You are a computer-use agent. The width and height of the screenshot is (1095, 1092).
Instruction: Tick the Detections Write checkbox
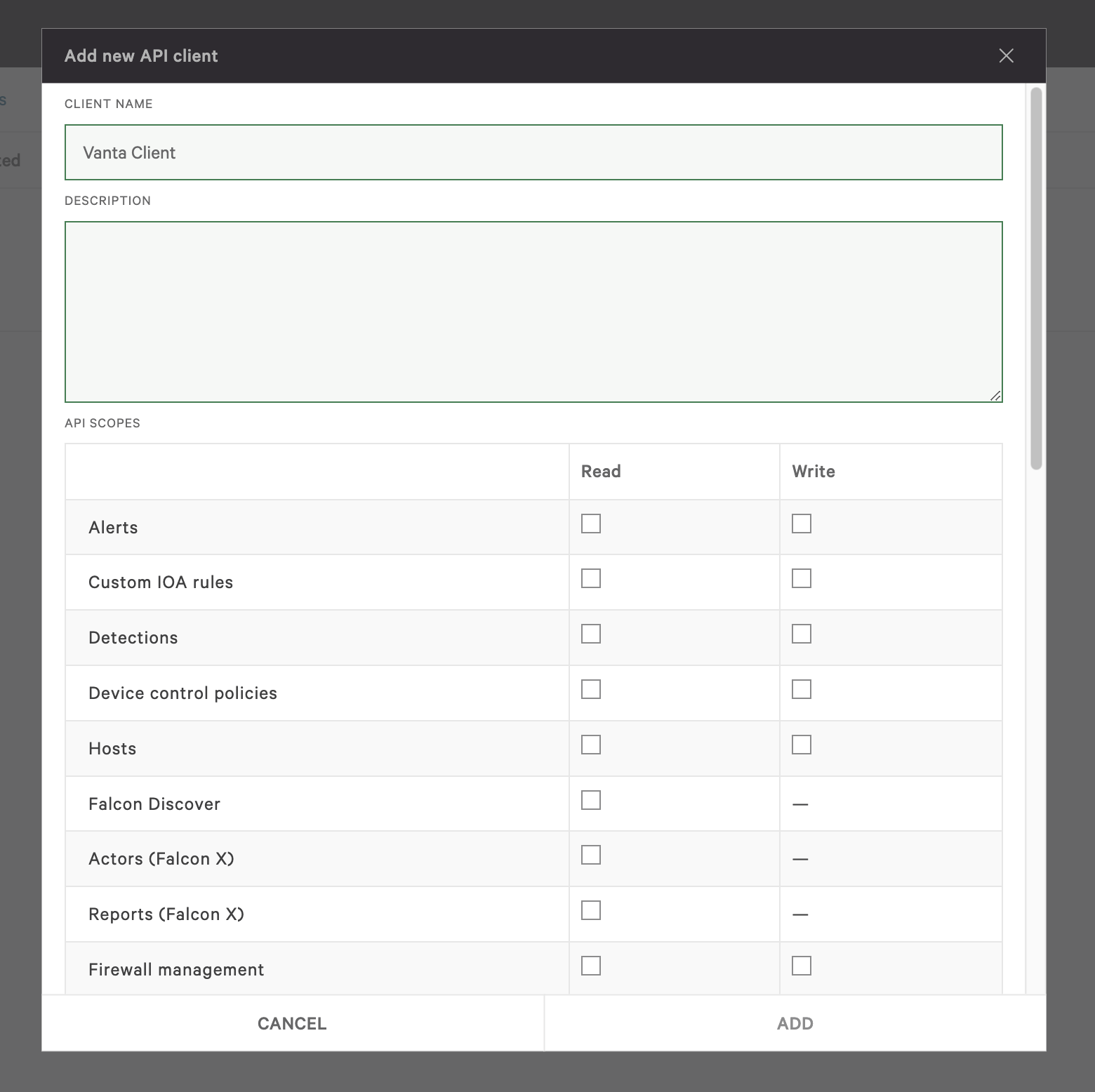802,634
